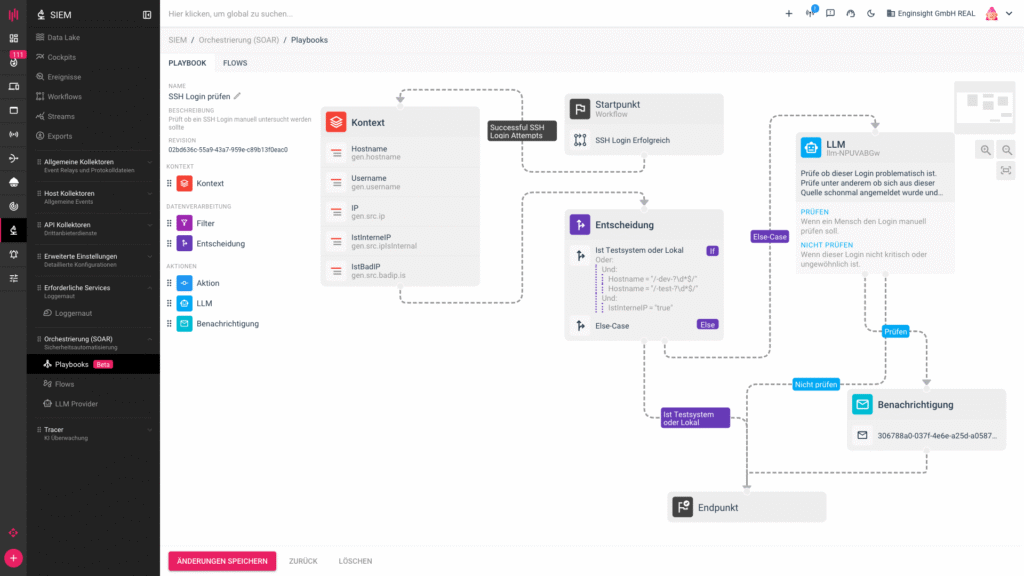This screenshot has width=1024, height=576.
Task: Save changes with Änderungen speichern button
Action: [221, 561]
